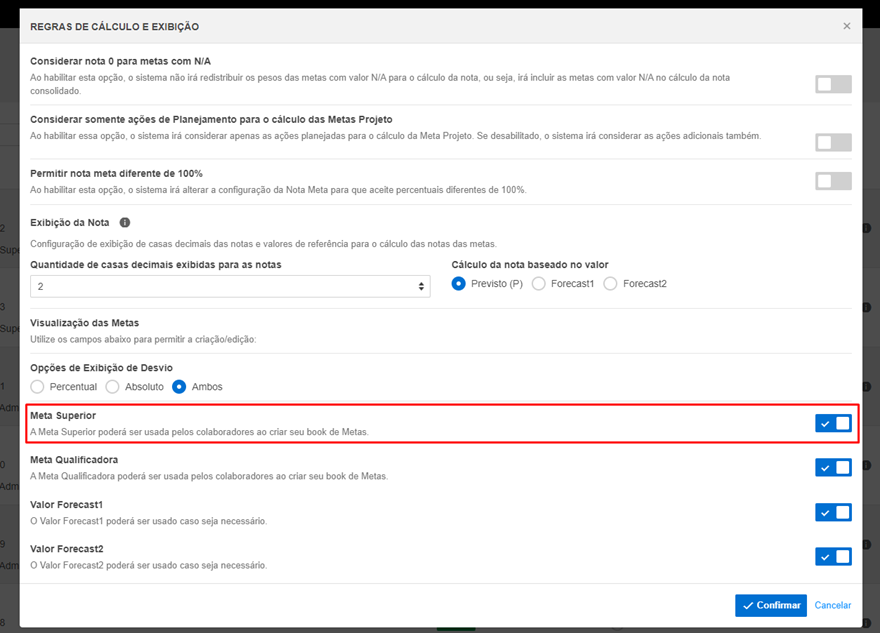Click the Confirmar button
This screenshot has width=880, height=633.
[x=770, y=605]
